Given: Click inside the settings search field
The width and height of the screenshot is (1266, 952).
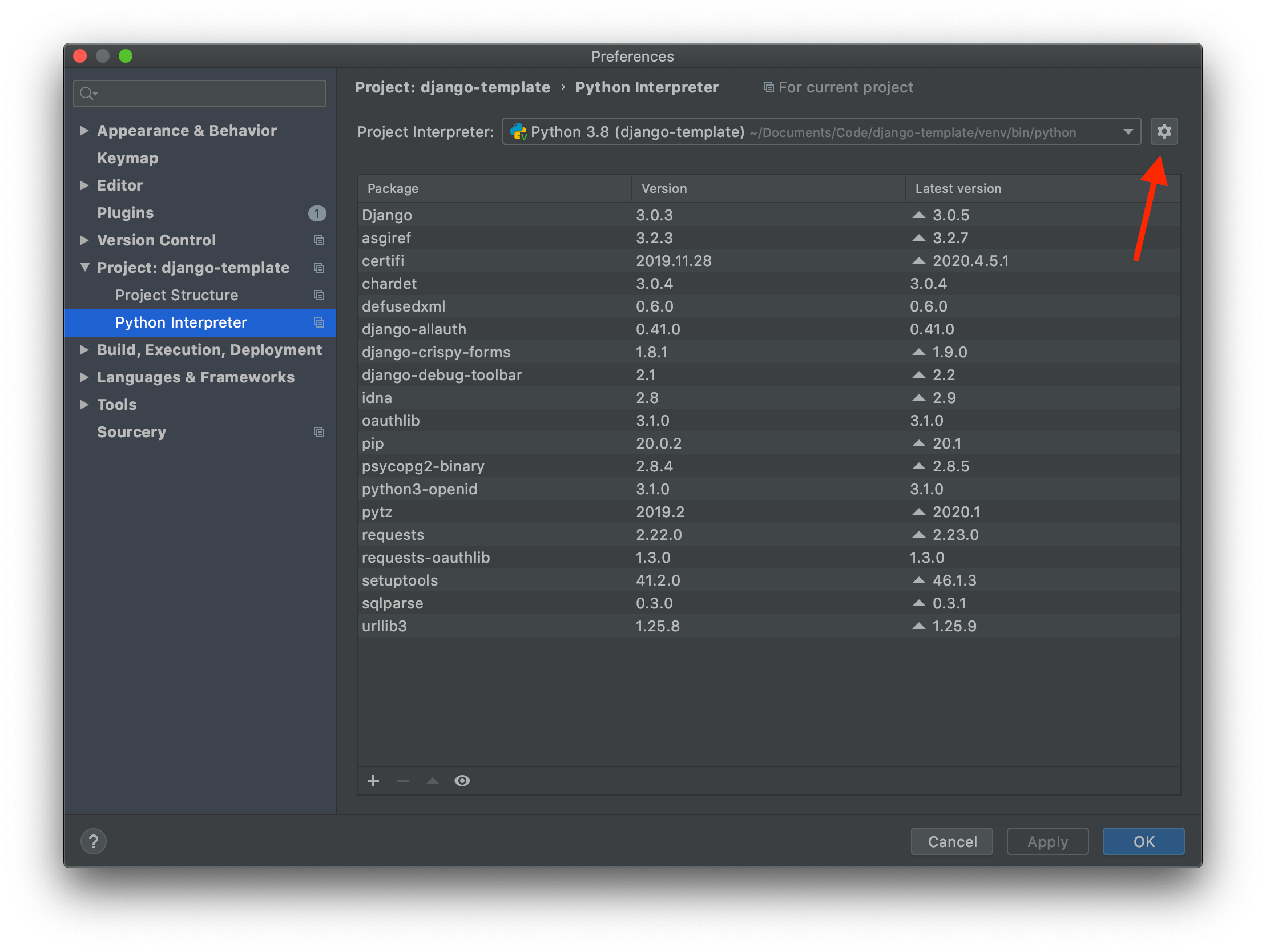Looking at the screenshot, I should (x=200, y=92).
